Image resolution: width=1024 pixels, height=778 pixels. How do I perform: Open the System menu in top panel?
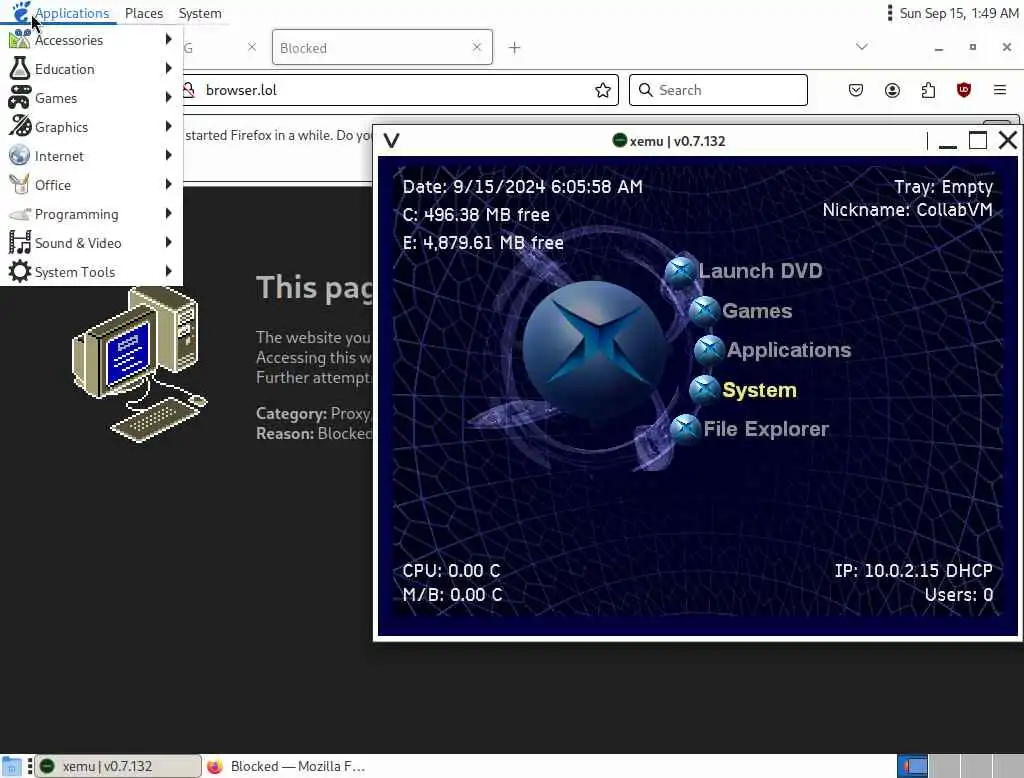tap(200, 13)
